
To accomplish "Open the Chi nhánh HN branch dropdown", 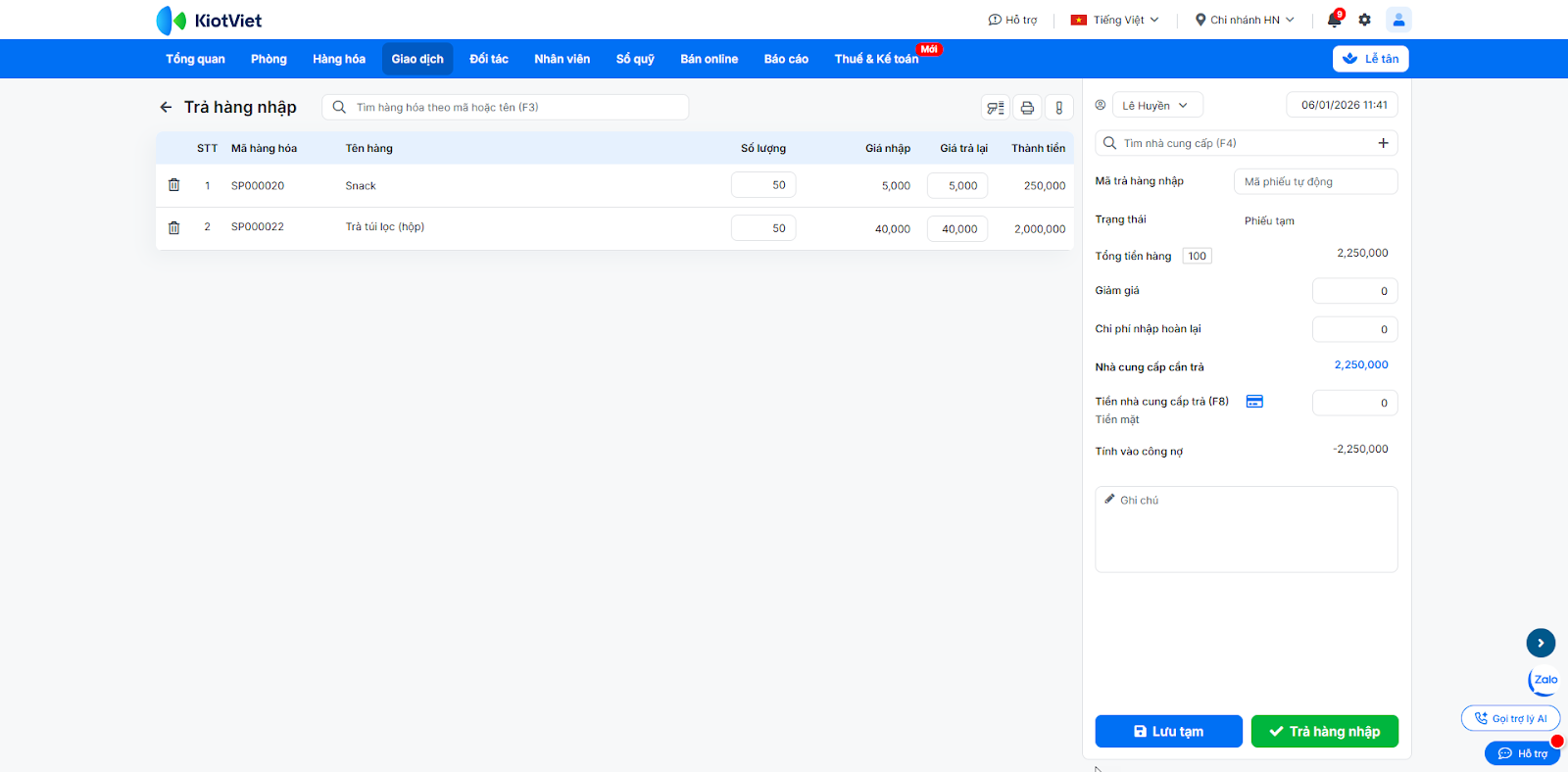I will (x=1245, y=20).
